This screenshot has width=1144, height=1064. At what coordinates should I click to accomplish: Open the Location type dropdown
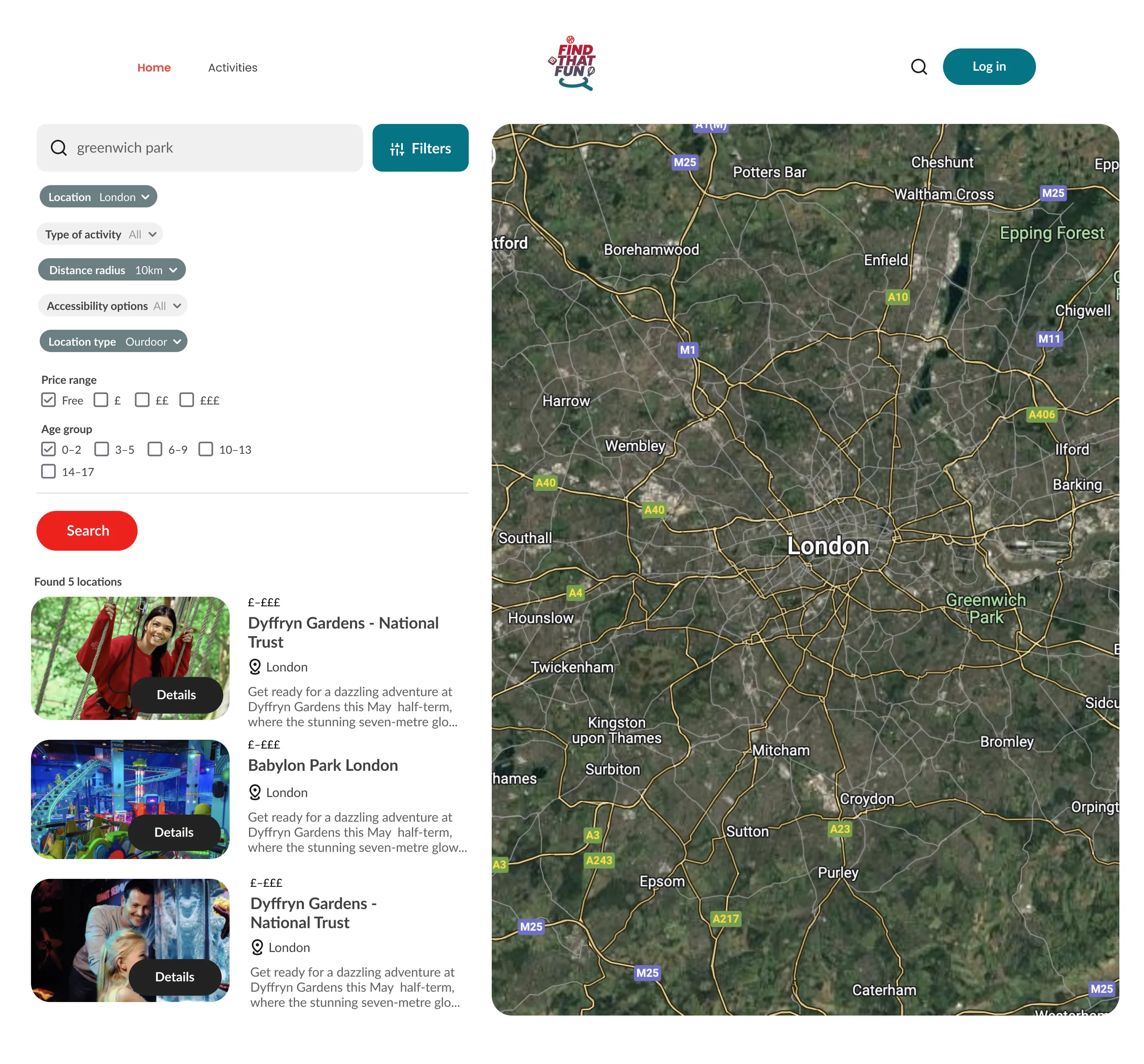click(113, 341)
